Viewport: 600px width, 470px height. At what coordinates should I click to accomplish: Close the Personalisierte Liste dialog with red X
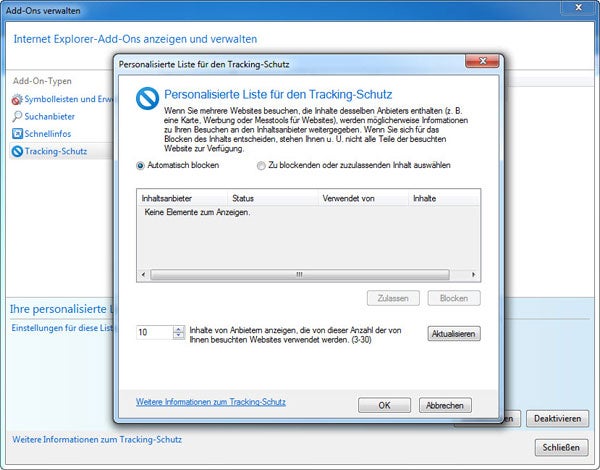[483, 61]
